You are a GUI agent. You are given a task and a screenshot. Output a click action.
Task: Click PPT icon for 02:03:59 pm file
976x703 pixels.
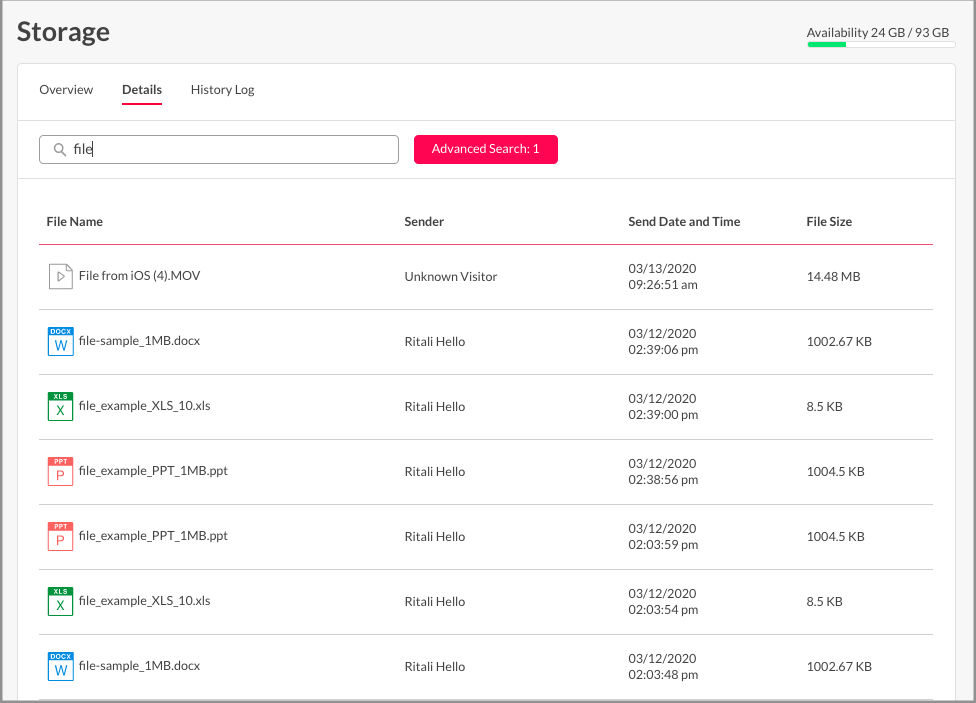(x=60, y=537)
